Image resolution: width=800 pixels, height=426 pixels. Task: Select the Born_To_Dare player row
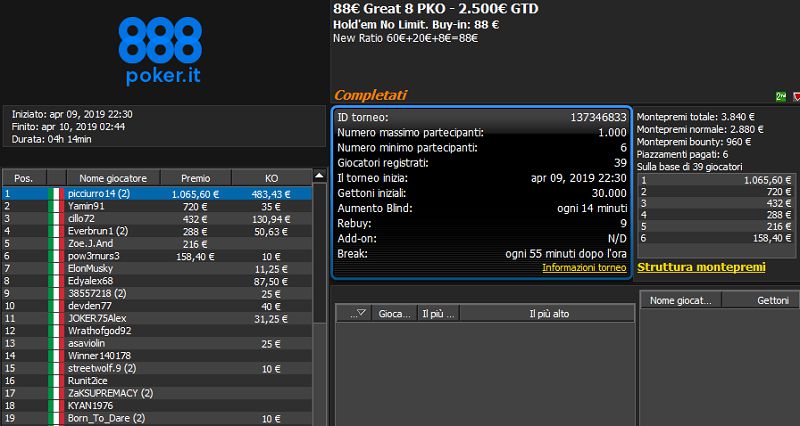[x=160, y=418]
